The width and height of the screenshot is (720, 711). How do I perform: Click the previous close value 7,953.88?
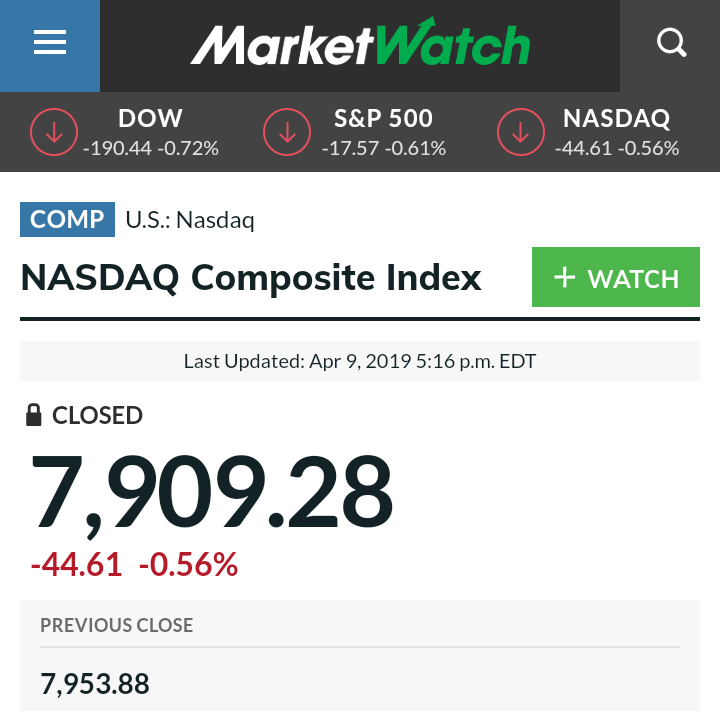[95, 684]
